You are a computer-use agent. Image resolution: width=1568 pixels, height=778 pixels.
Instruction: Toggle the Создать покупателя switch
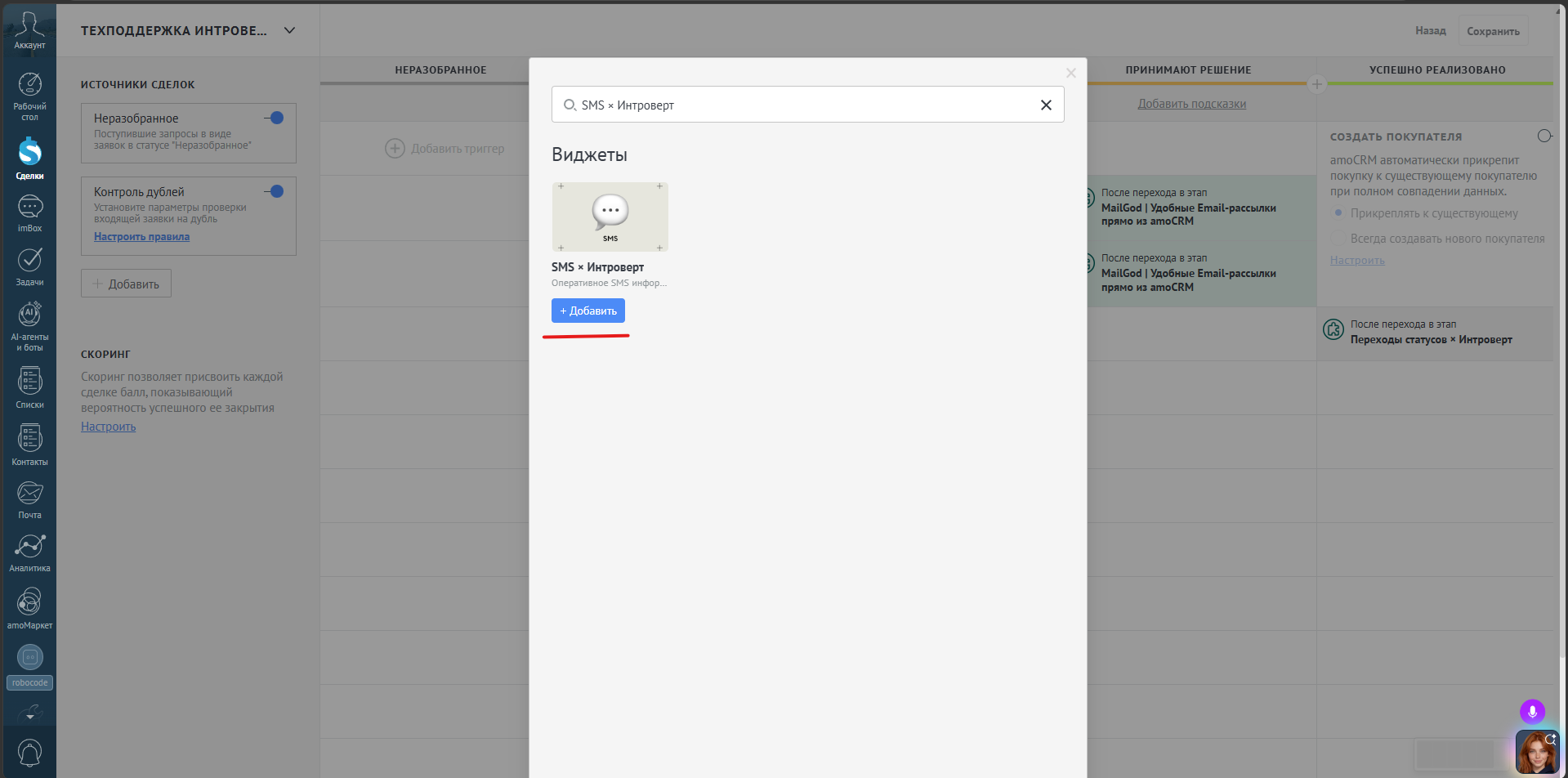pyautogui.click(x=1544, y=136)
